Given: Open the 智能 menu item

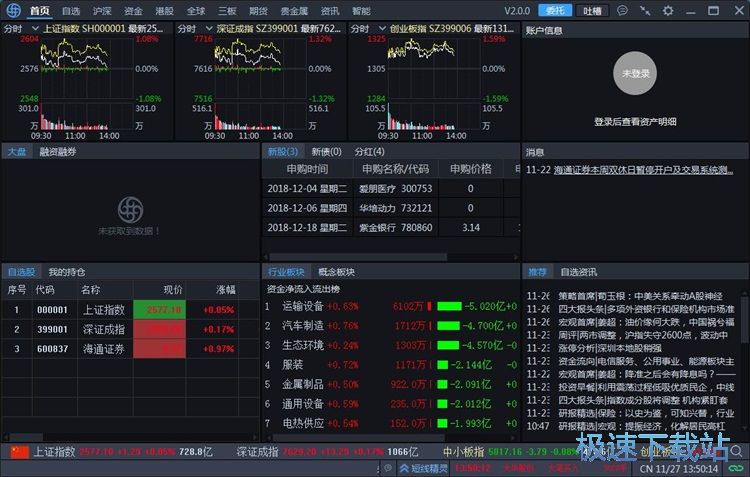Looking at the screenshot, I should click(x=361, y=11).
